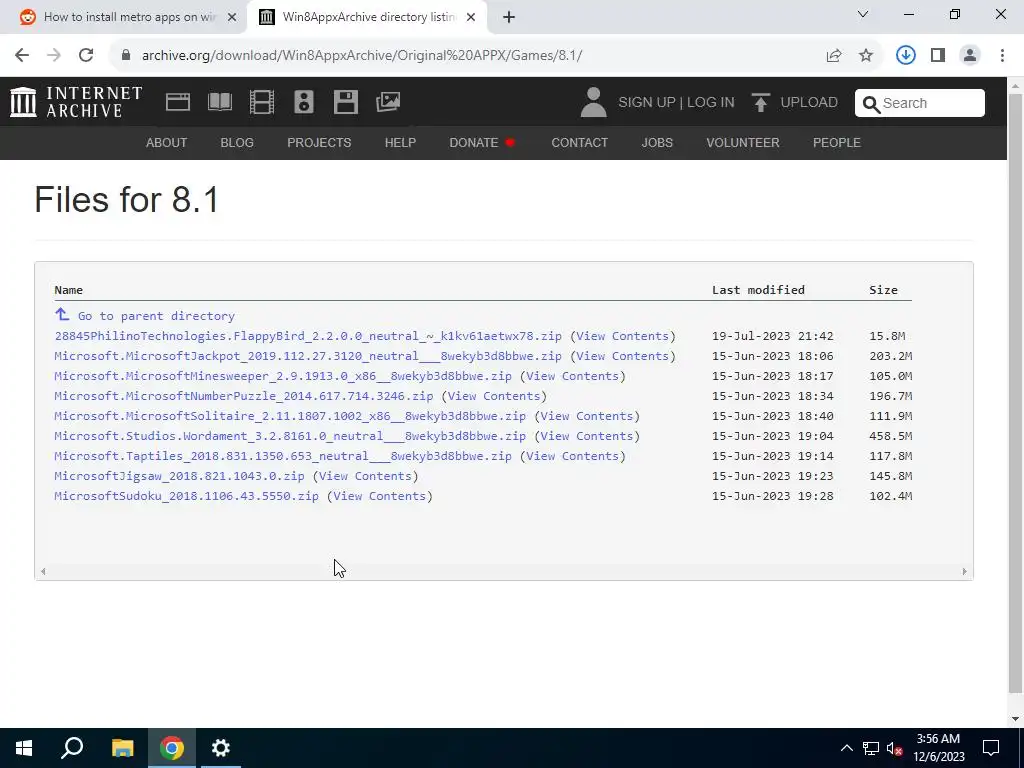Screen dimensions: 1024x768
Task: Close the Reddit tab
Action: coord(231,17)
